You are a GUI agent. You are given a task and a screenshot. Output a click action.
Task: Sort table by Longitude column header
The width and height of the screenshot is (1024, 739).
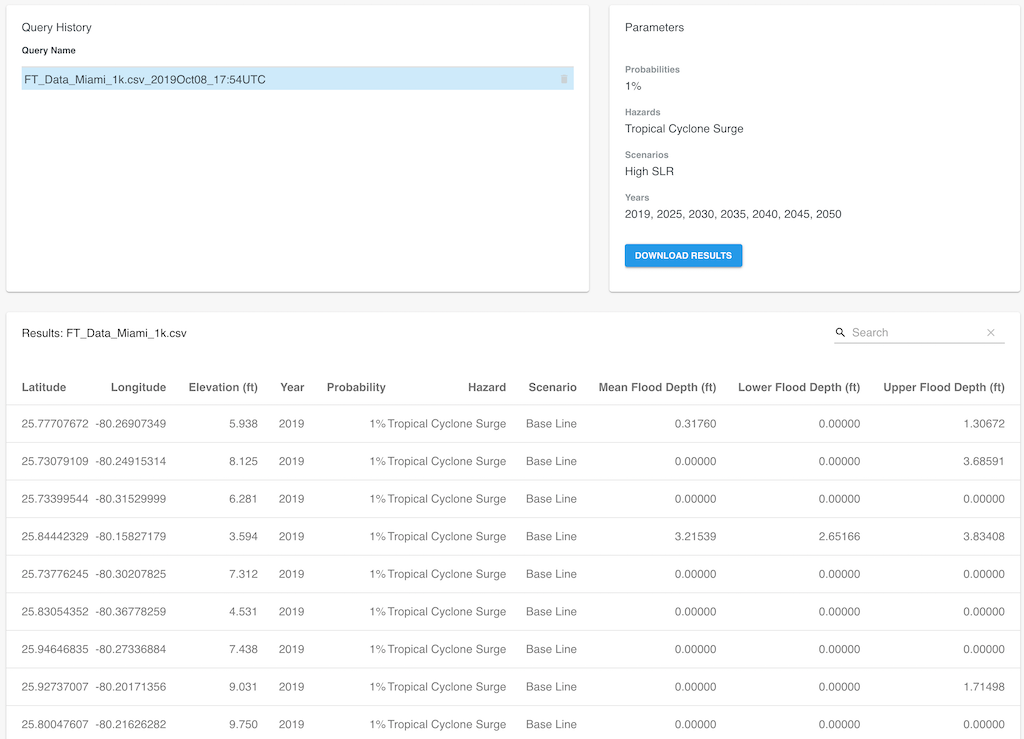coord(138,387)
